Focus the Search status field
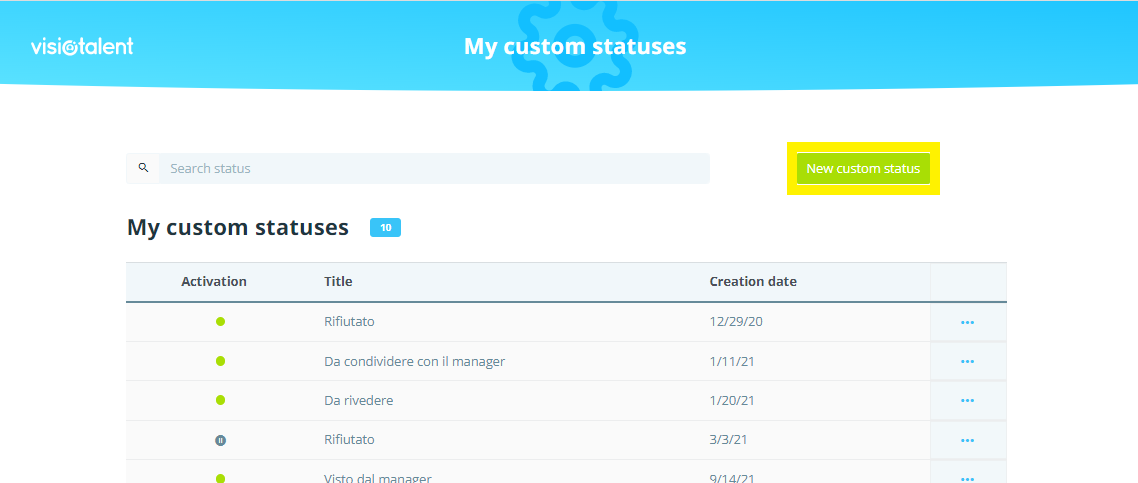 pos(433,168)
